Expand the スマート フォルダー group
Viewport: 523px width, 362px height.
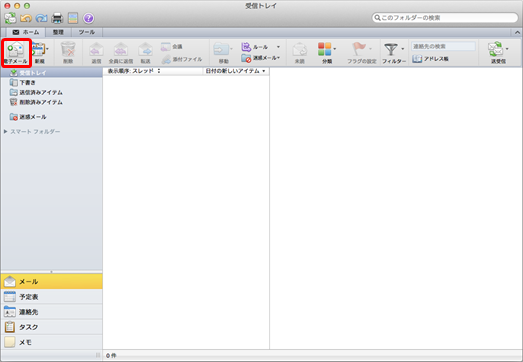[x=5, y=132]
